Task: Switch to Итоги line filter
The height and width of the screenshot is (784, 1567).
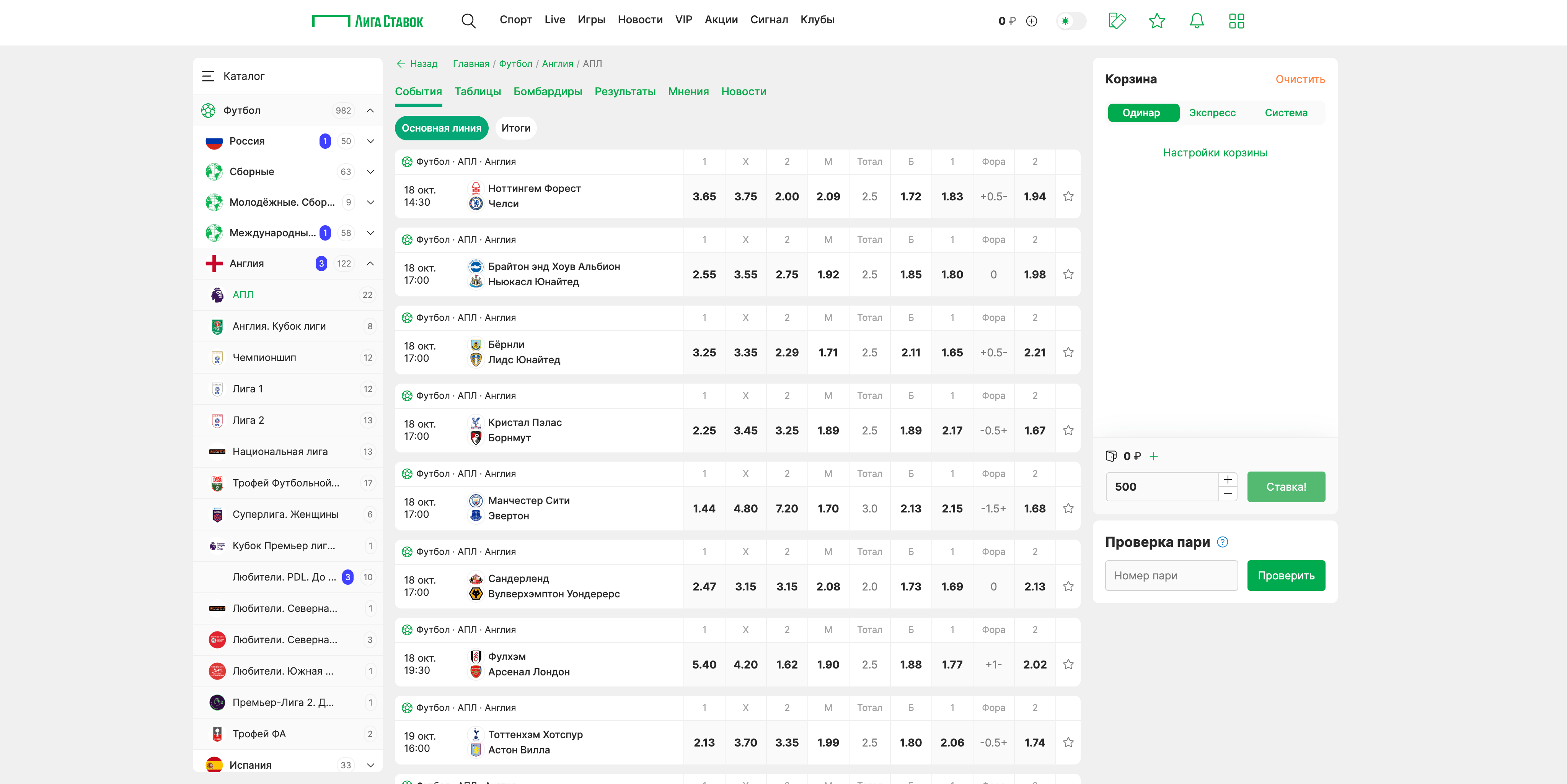Action: [x=515, y=128]
